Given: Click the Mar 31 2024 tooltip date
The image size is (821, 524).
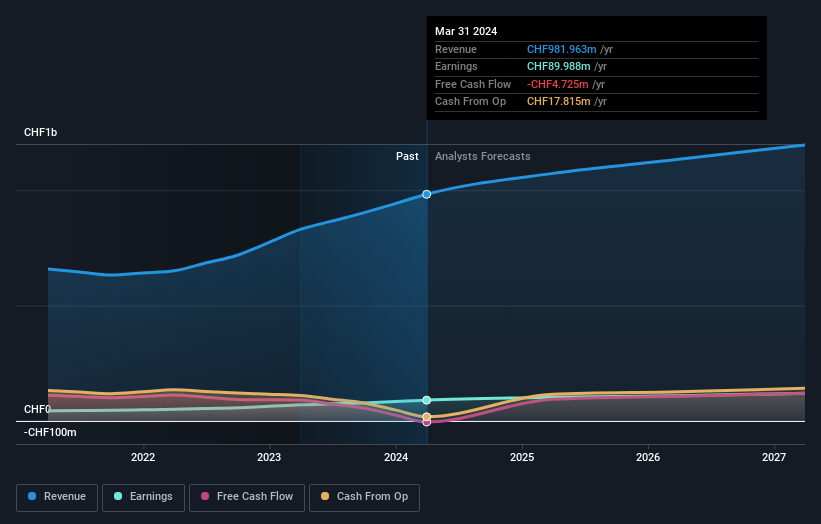Looking at the screenshot, I should tap(466, 31).
